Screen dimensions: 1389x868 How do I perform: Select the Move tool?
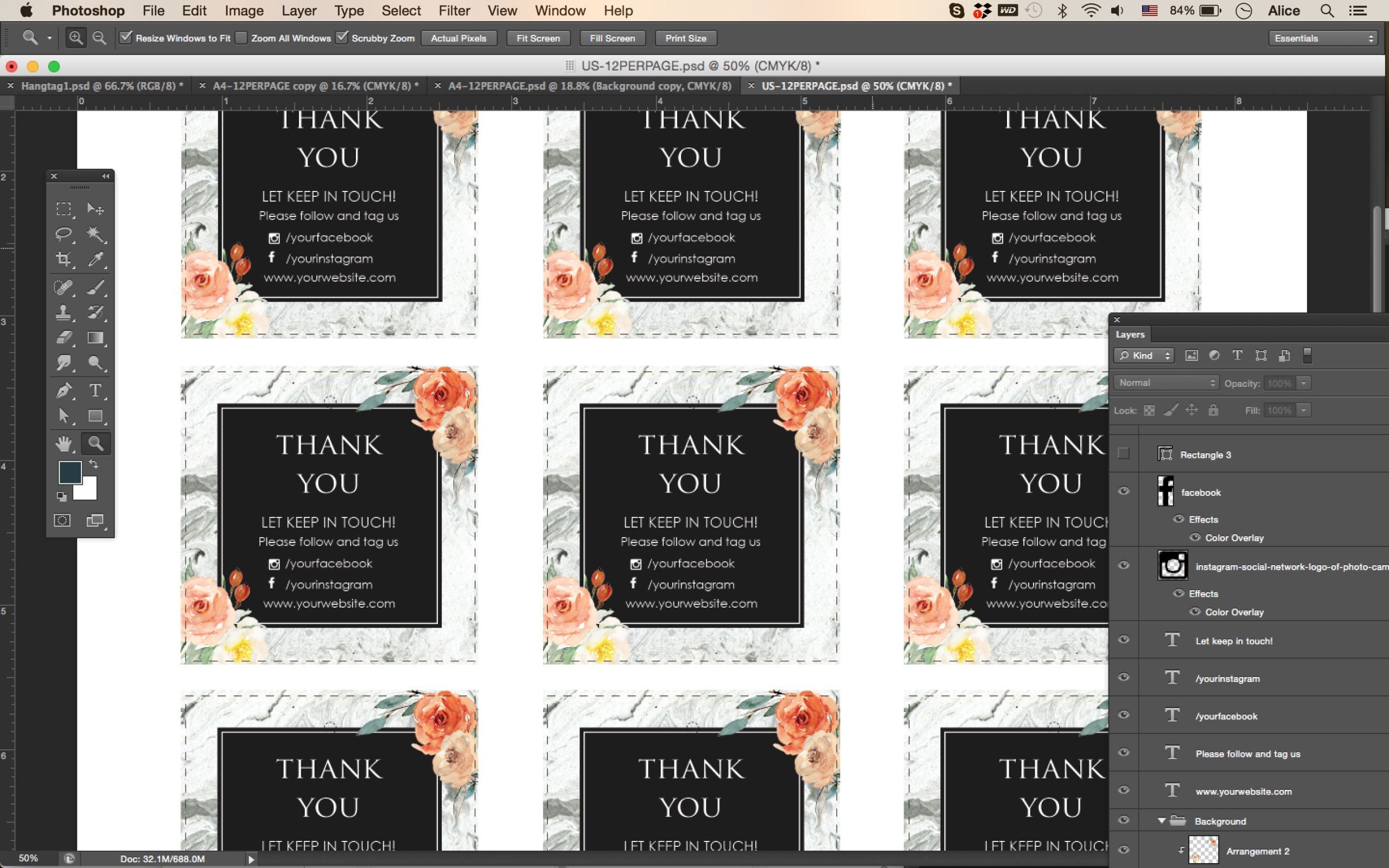[x=95, y=209]
